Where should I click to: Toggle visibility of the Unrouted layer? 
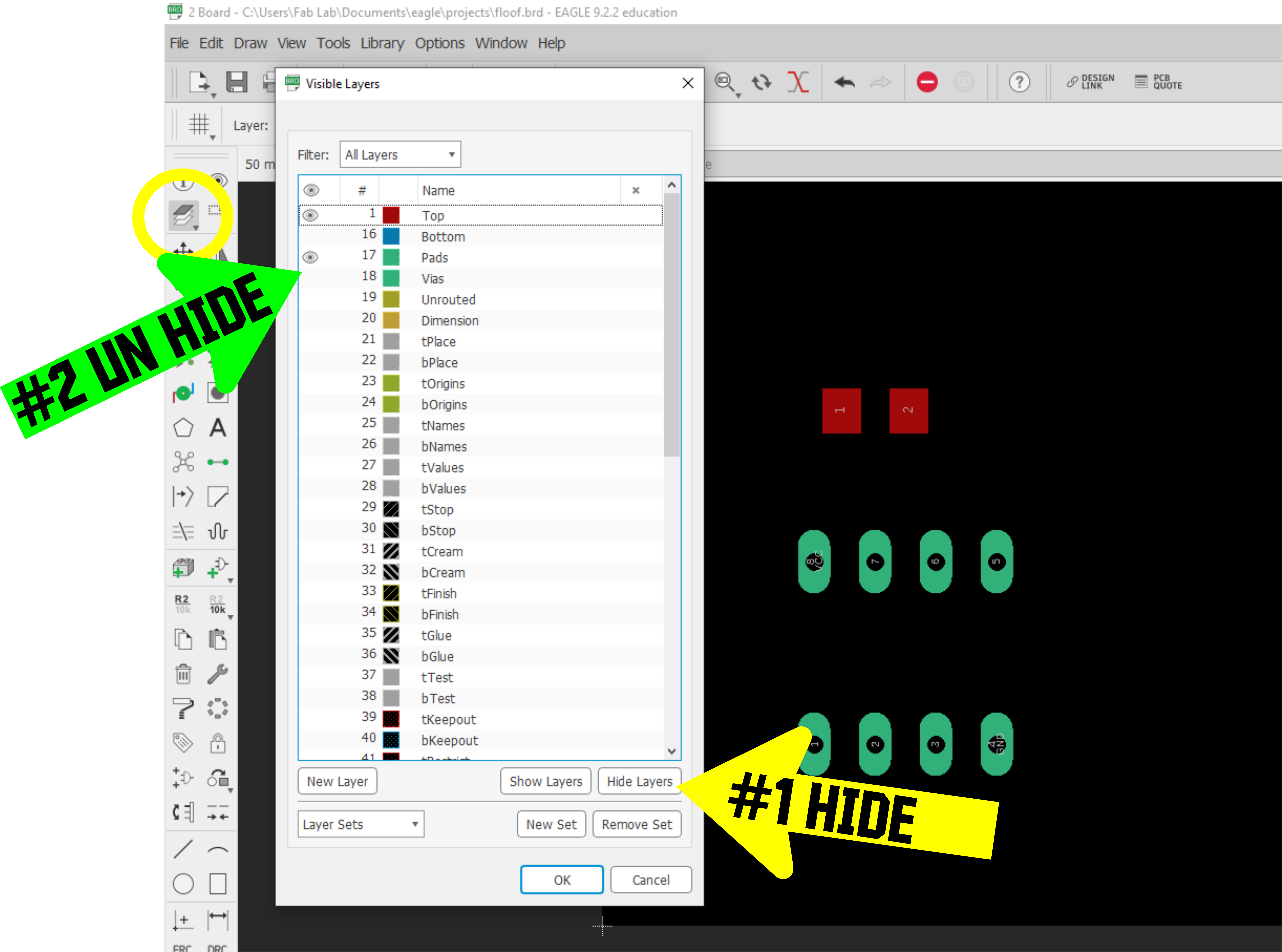coord(310,299)
